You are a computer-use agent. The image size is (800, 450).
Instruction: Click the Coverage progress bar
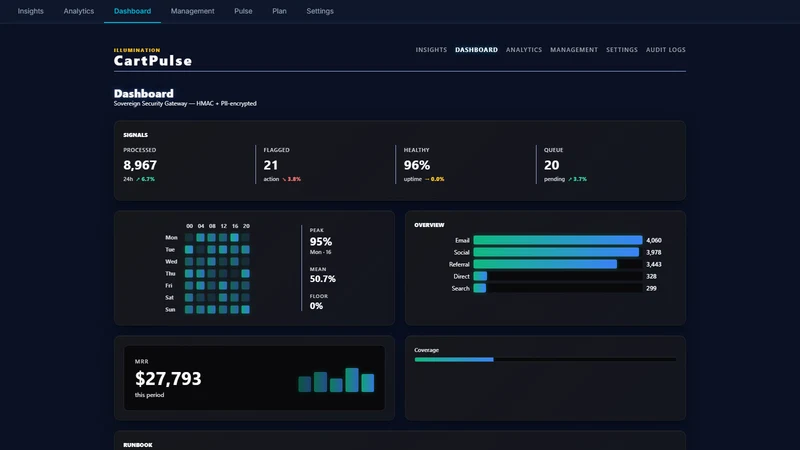tap(545, 360)
